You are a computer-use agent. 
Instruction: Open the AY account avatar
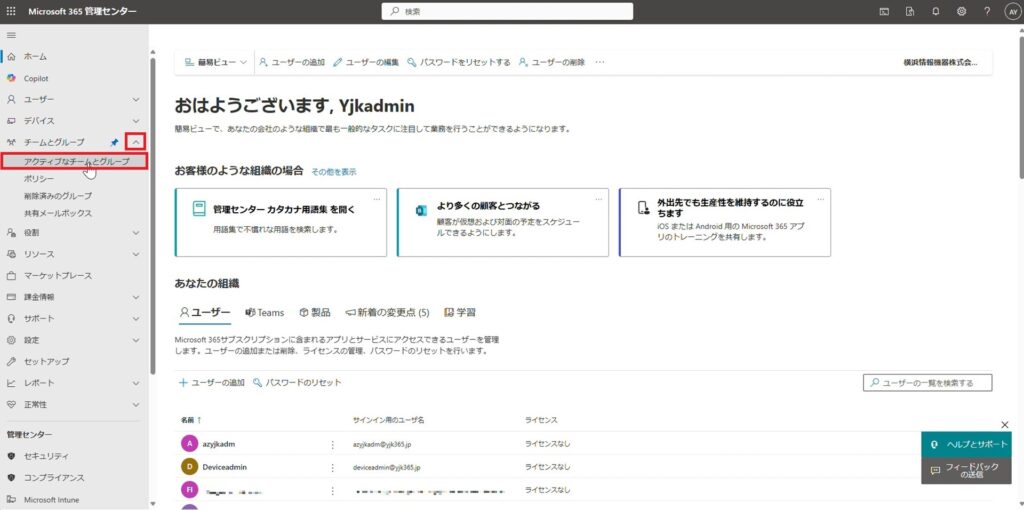tap(1012, 11)
